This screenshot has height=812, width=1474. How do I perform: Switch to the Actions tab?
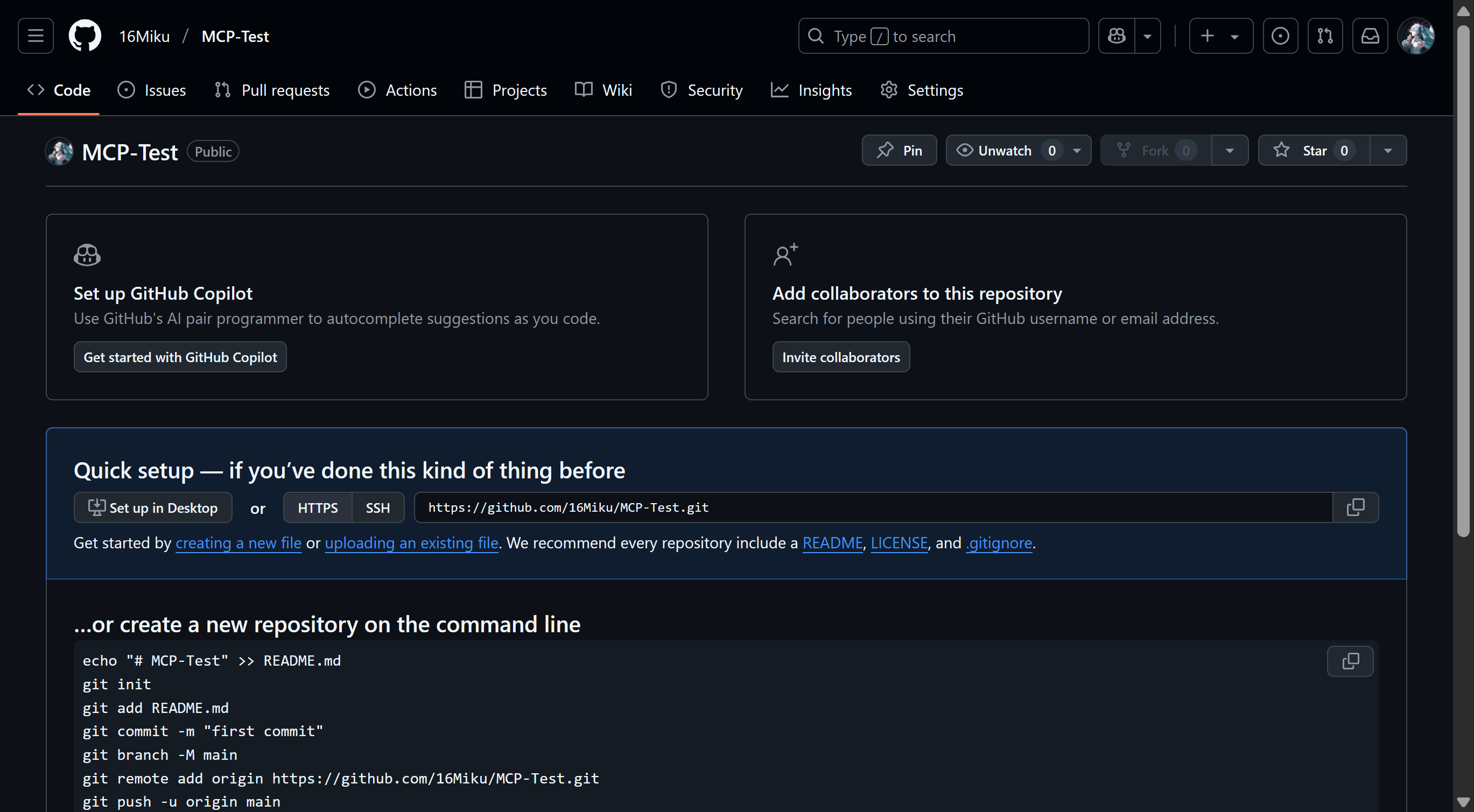pyautogui.click(x=398, y=90)
